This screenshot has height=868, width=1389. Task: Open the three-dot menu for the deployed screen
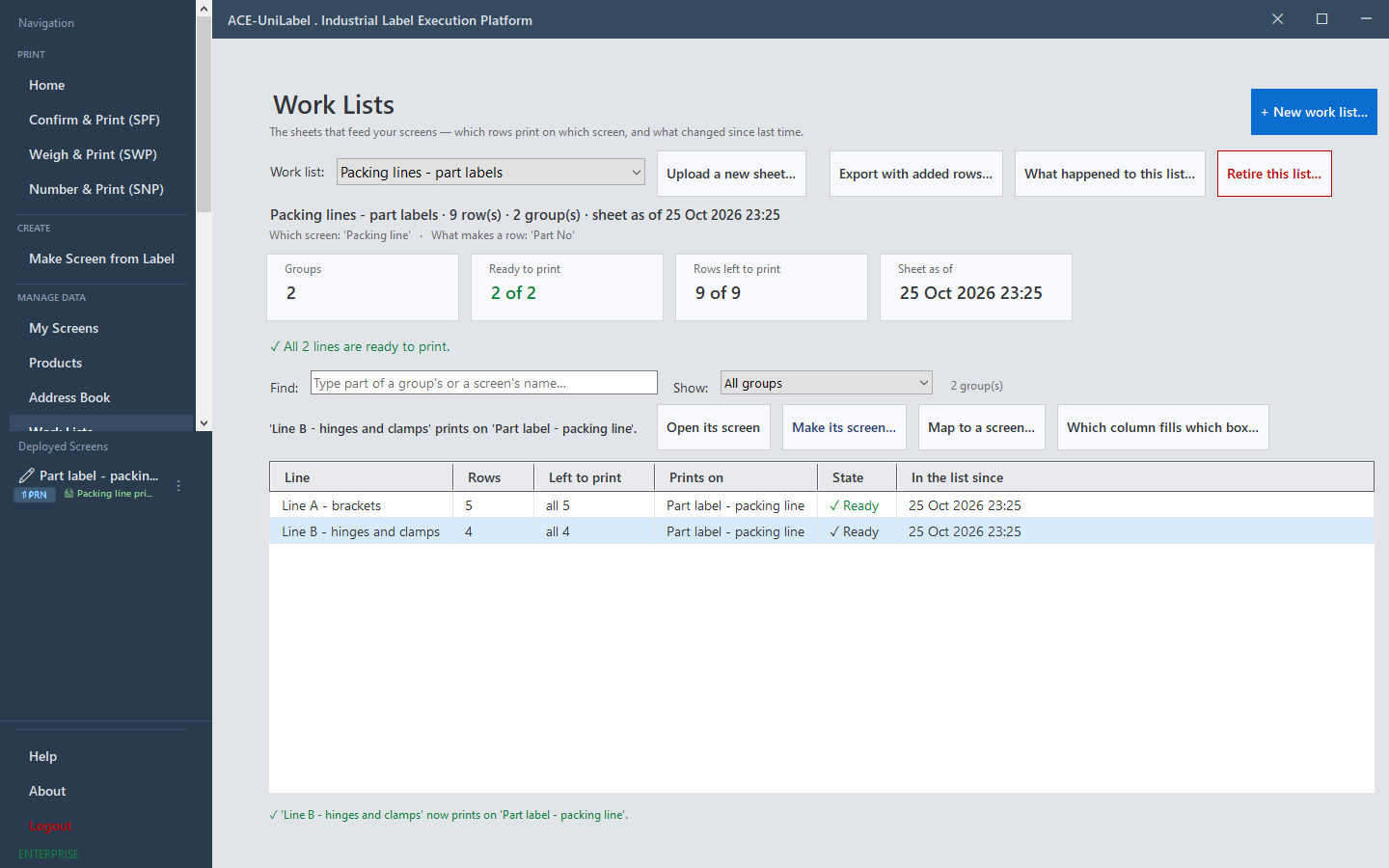(178, 485)
